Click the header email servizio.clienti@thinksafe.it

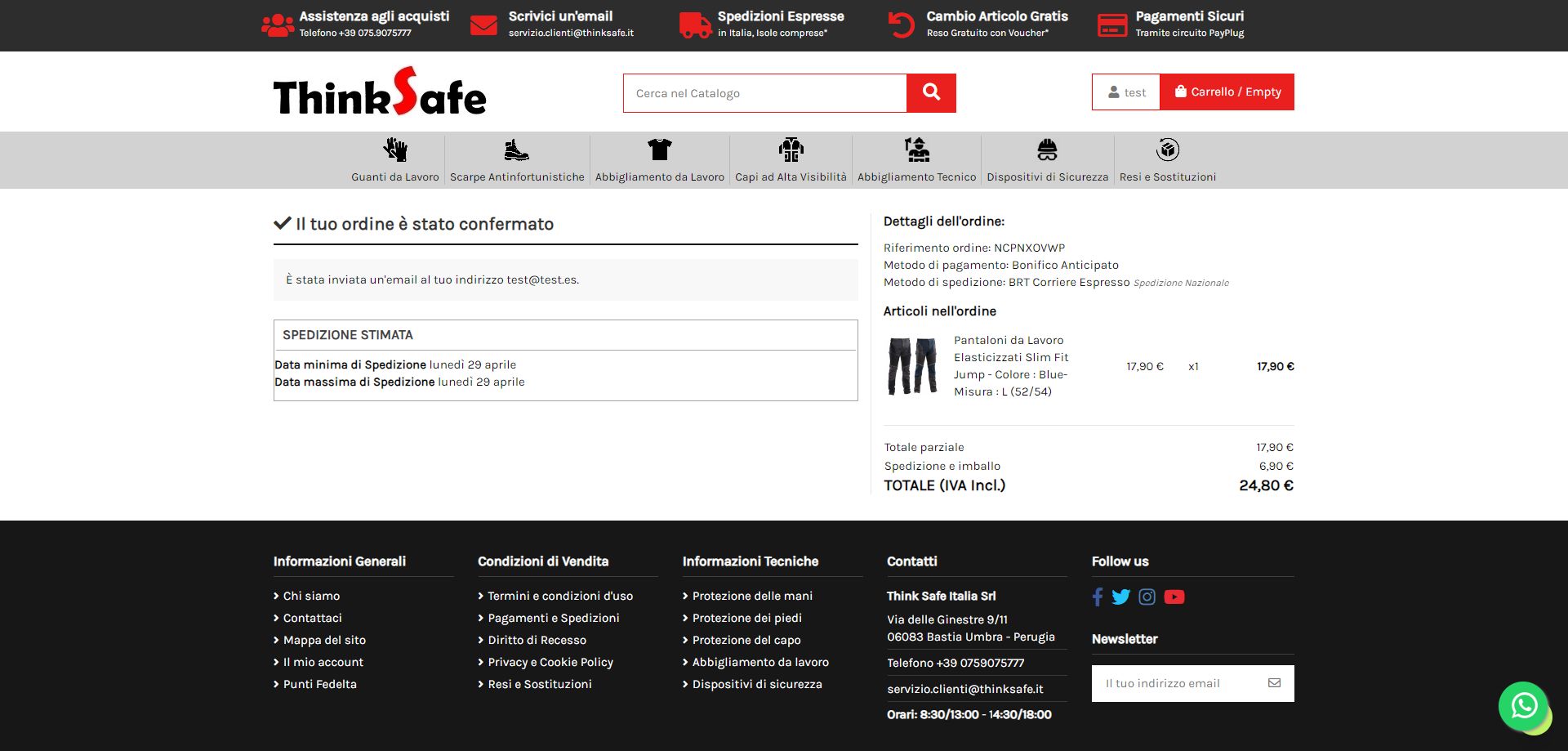pos(571,34)
